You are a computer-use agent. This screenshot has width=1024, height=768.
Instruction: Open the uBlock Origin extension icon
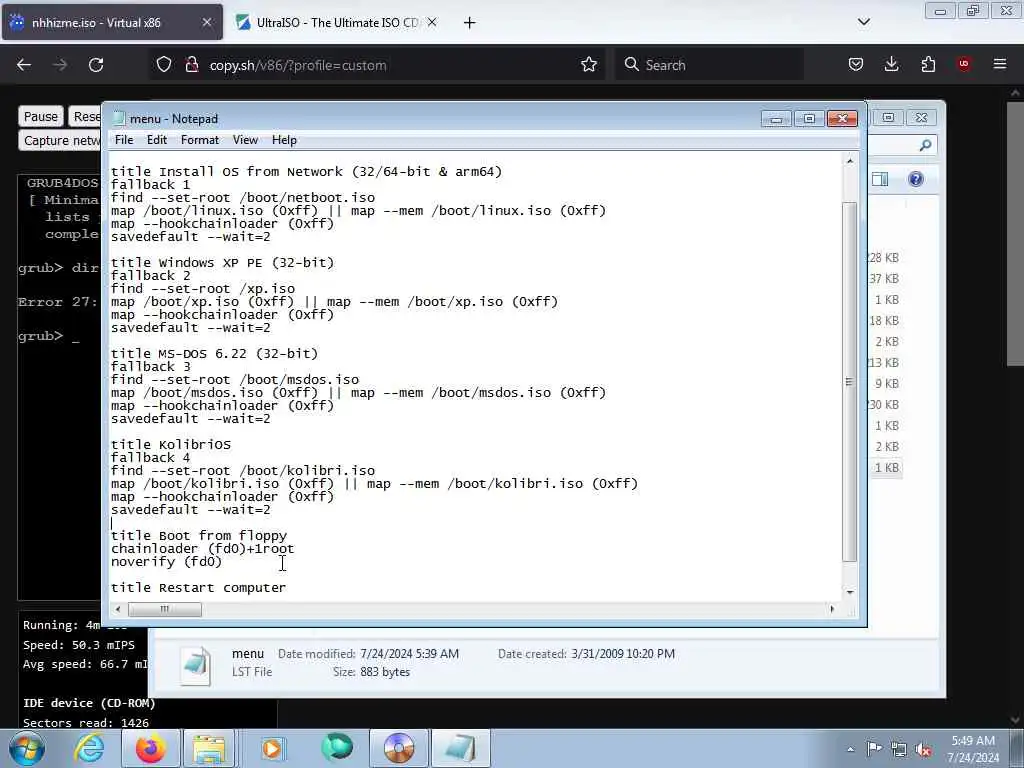pyautogui.click(x=964, y=64)
